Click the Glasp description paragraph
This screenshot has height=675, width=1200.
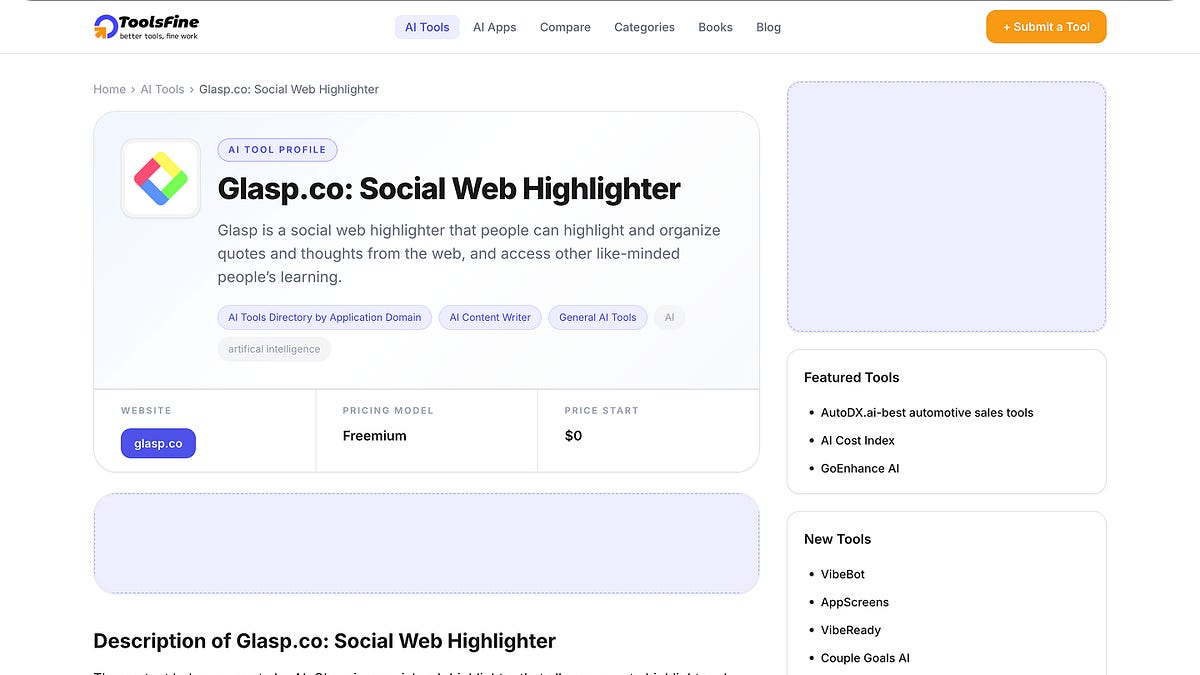click(469, 254)
